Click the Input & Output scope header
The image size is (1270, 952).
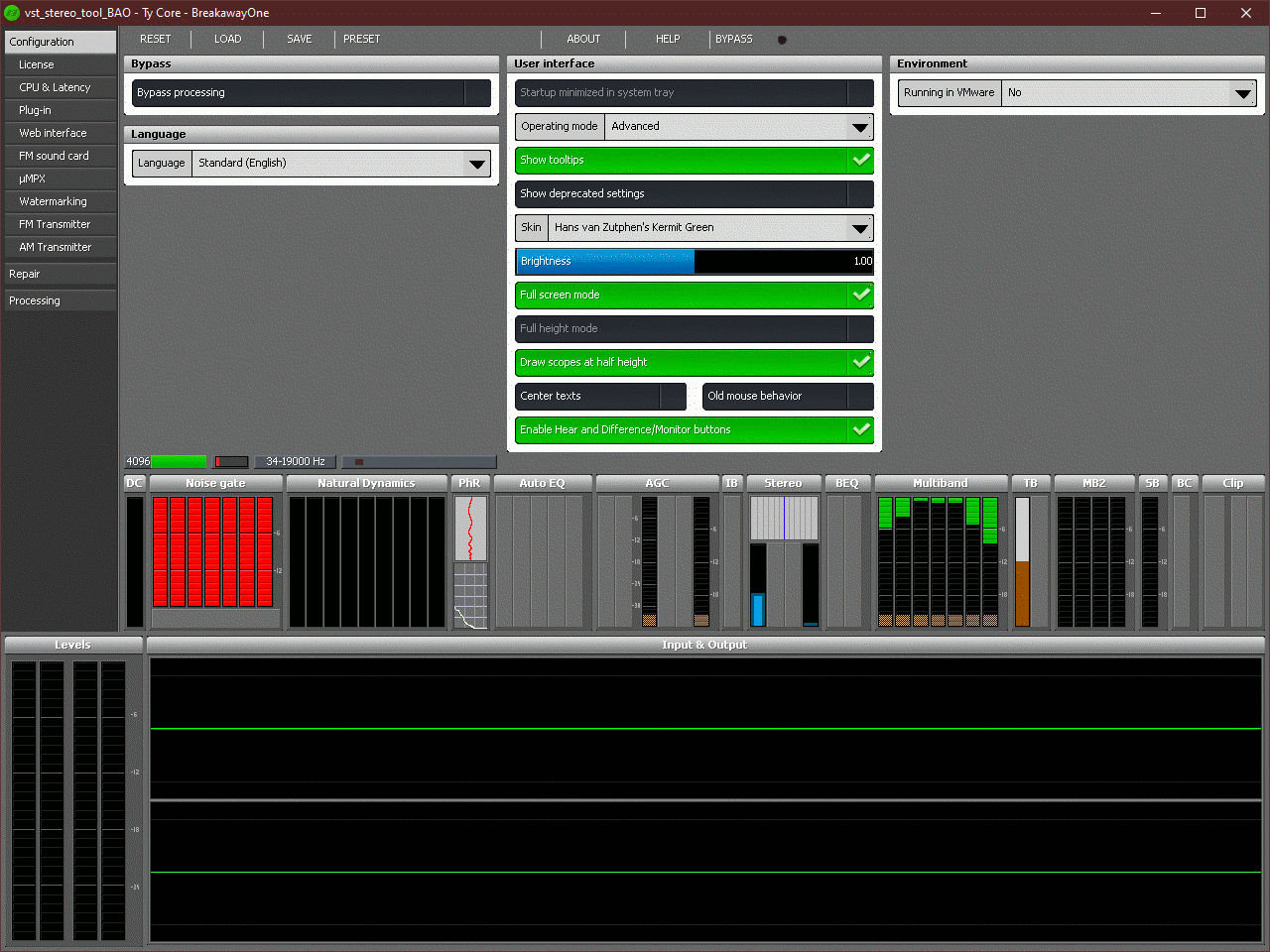click(705, 645)
